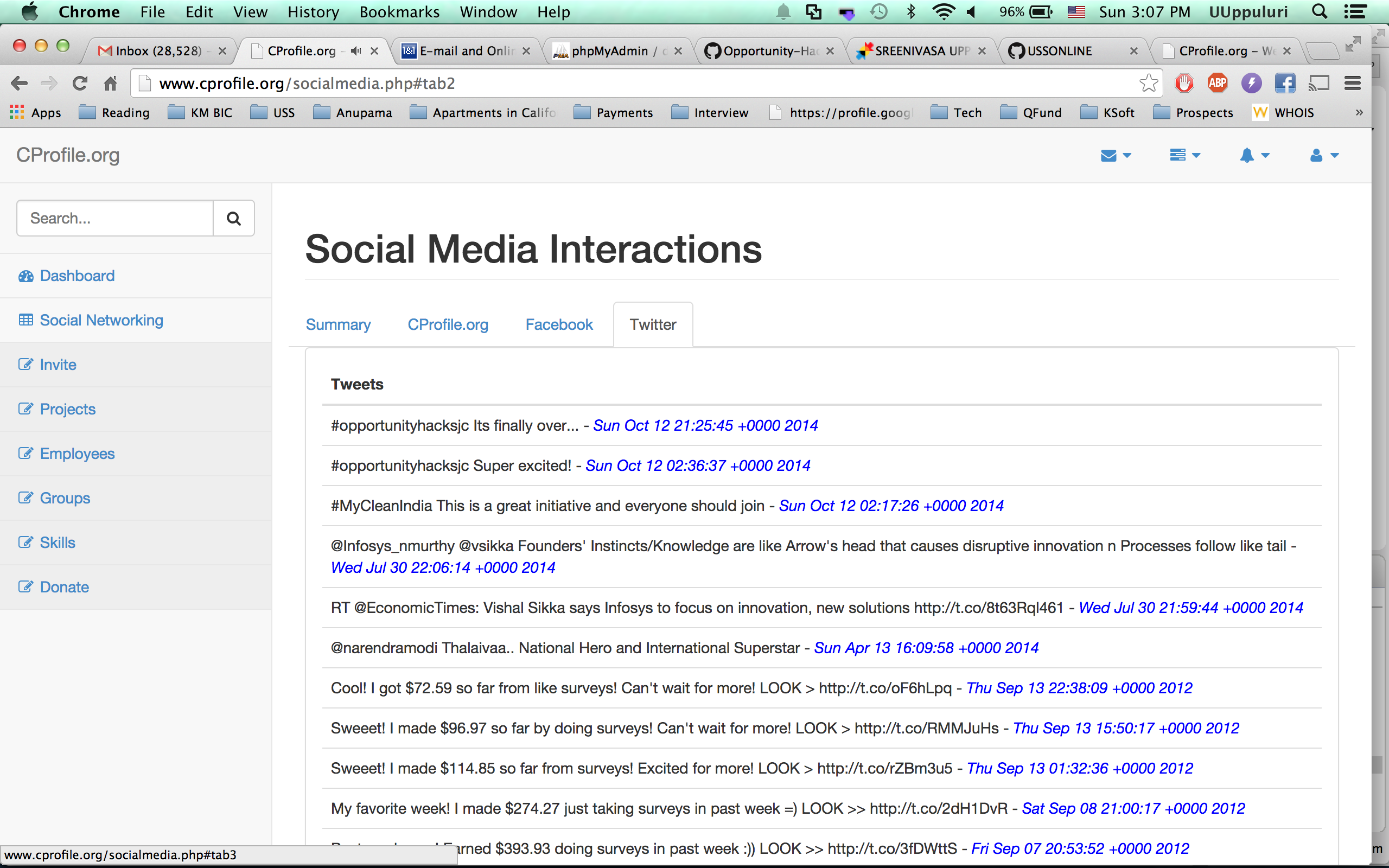Switch to the Summary tab
The width and height of the screenshot is (1389, 868).
pos(338,324)
